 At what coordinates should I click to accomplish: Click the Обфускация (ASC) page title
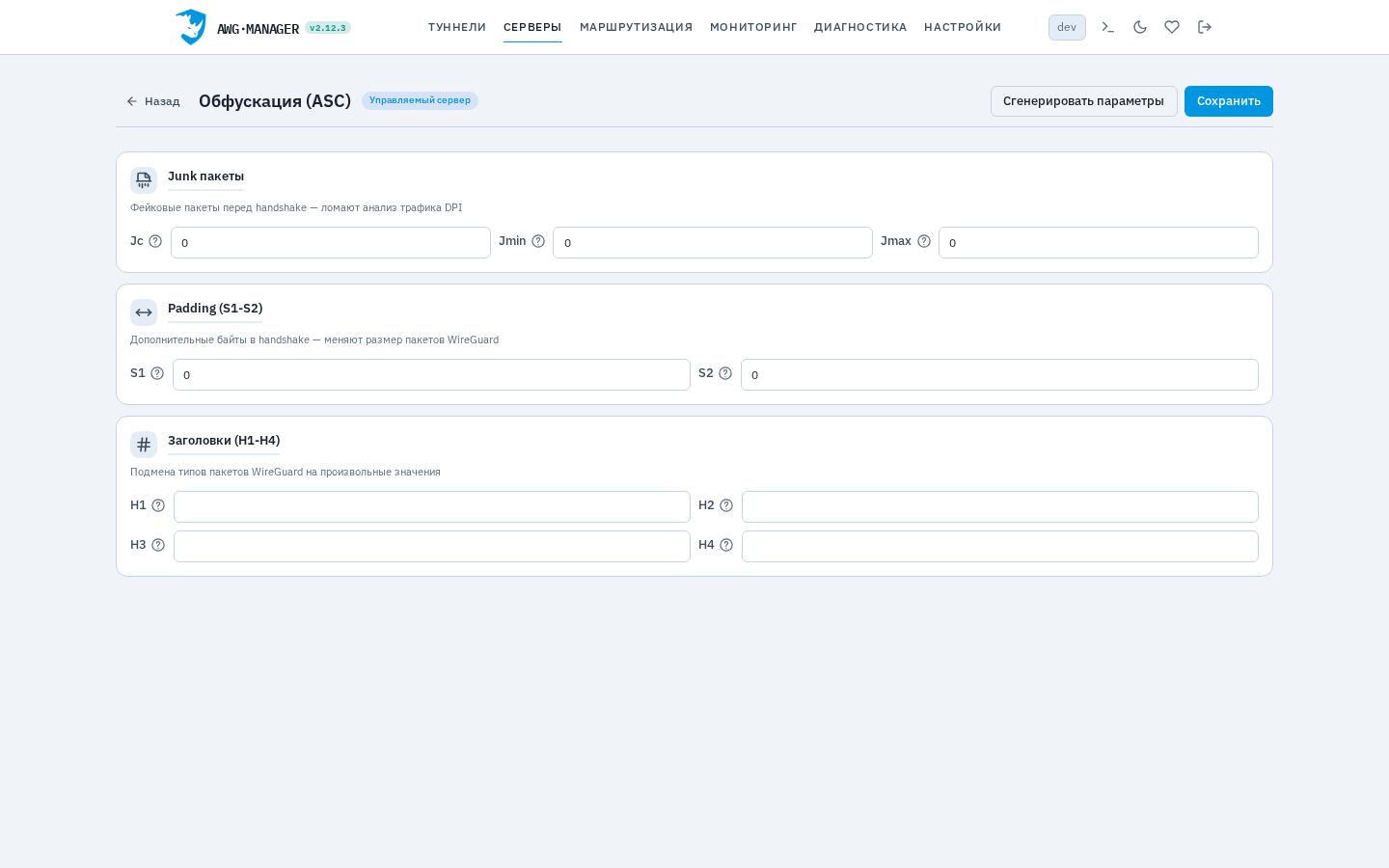pyautogui.click(x=275, y=101)
